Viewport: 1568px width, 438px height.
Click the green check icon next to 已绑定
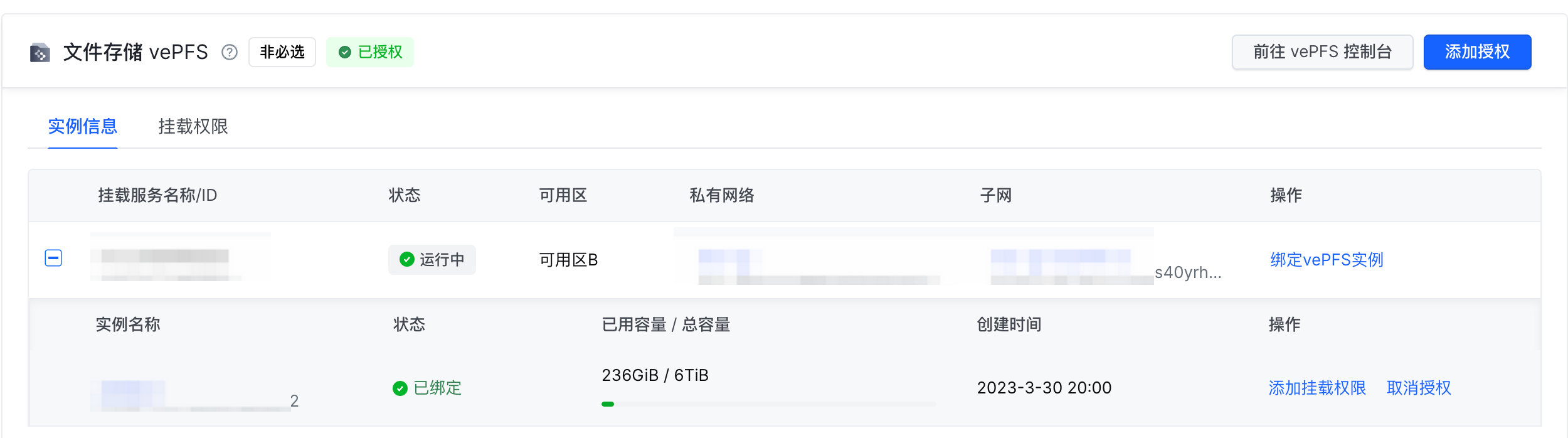400,388
